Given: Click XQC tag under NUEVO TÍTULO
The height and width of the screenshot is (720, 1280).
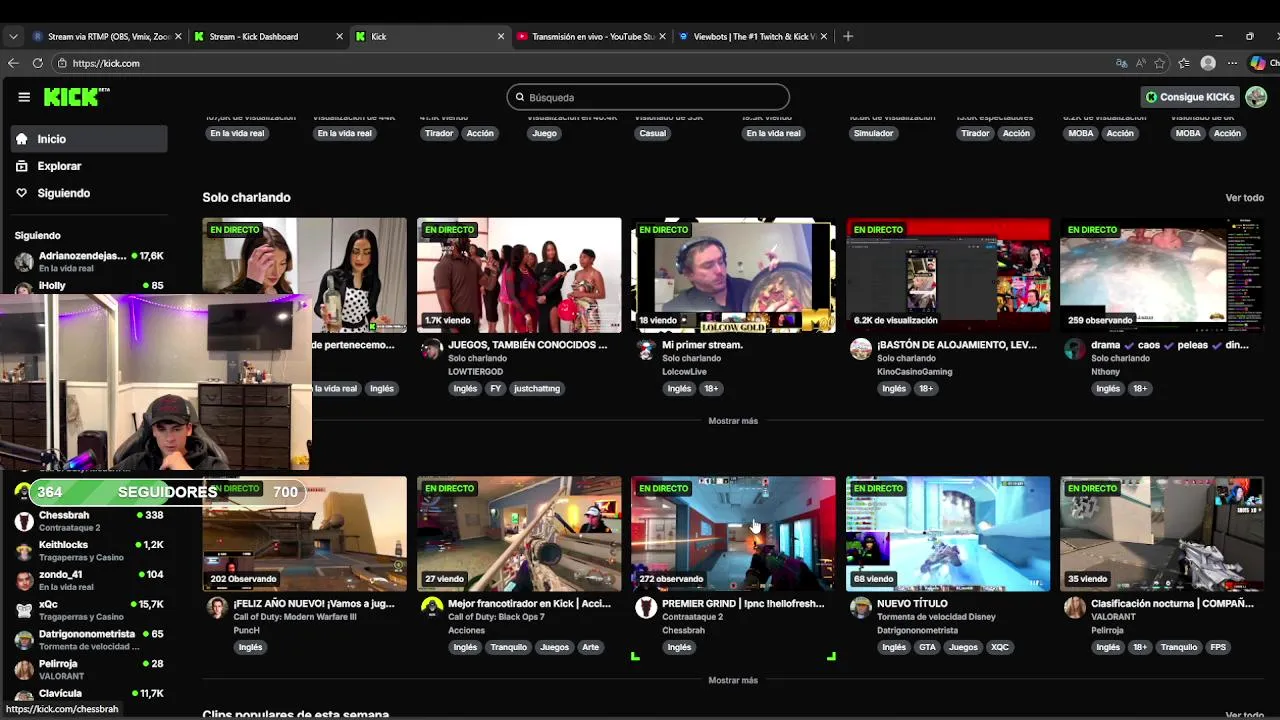Looking at the screenshot, I should tap(1000, 647).
